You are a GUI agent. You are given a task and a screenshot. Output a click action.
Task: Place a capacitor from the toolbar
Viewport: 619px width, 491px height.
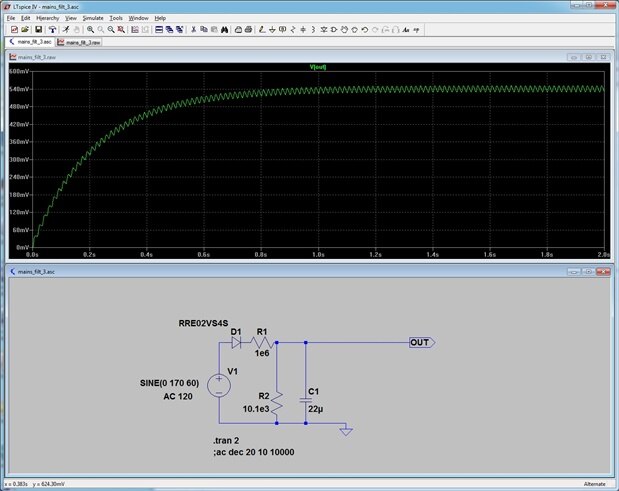[303, 30]
